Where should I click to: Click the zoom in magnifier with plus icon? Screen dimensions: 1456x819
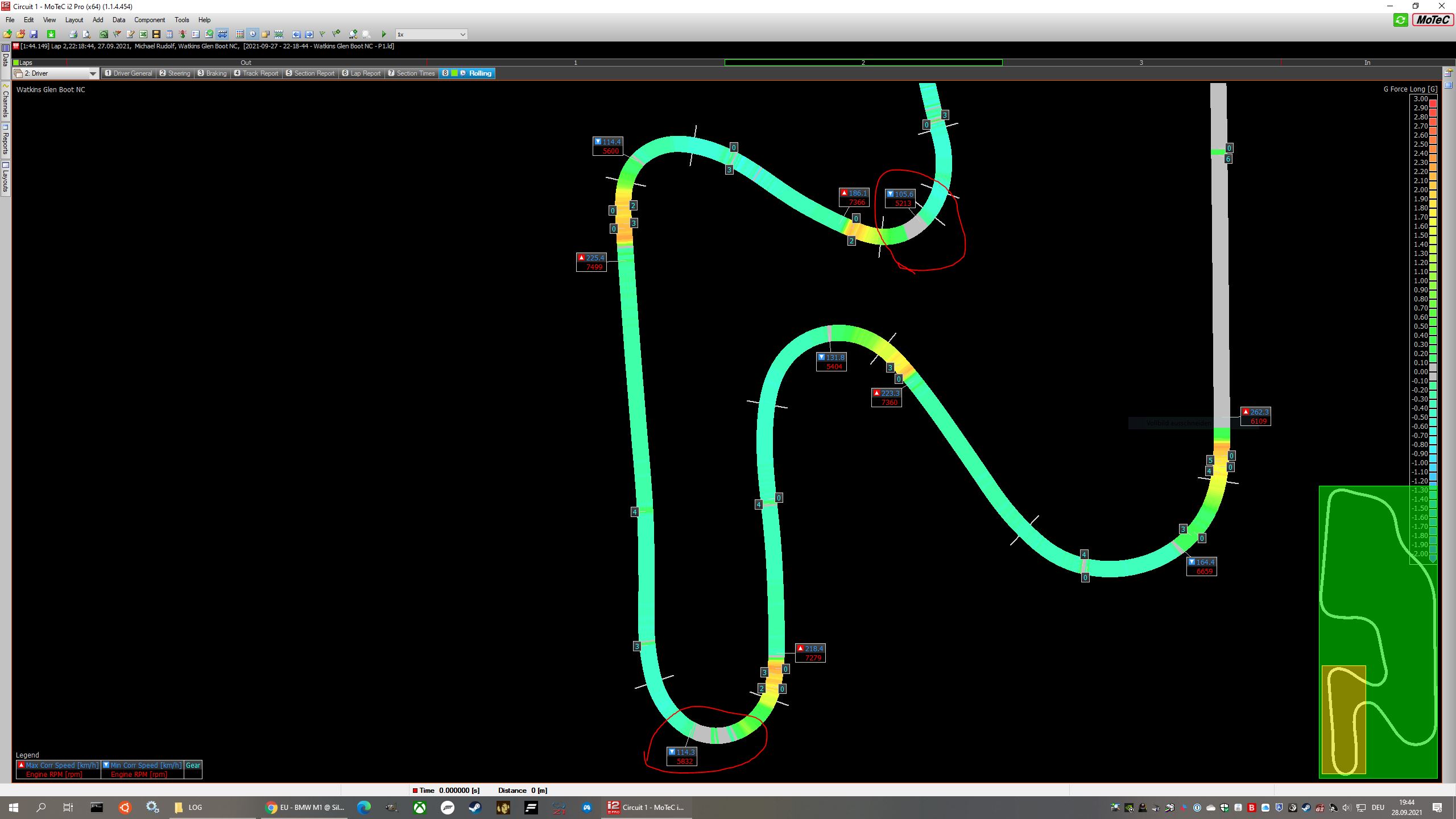coord(353,34)
